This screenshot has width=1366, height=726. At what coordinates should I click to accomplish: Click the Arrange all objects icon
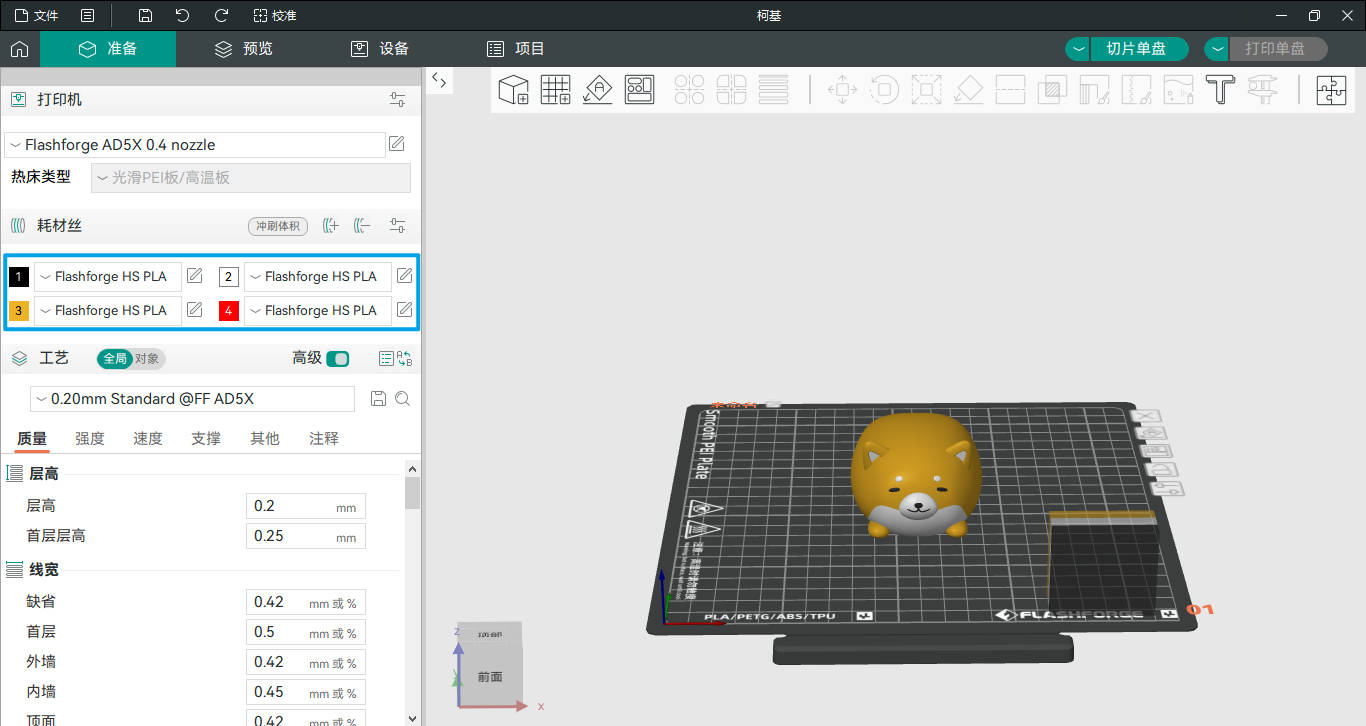[x=639, y=90]
